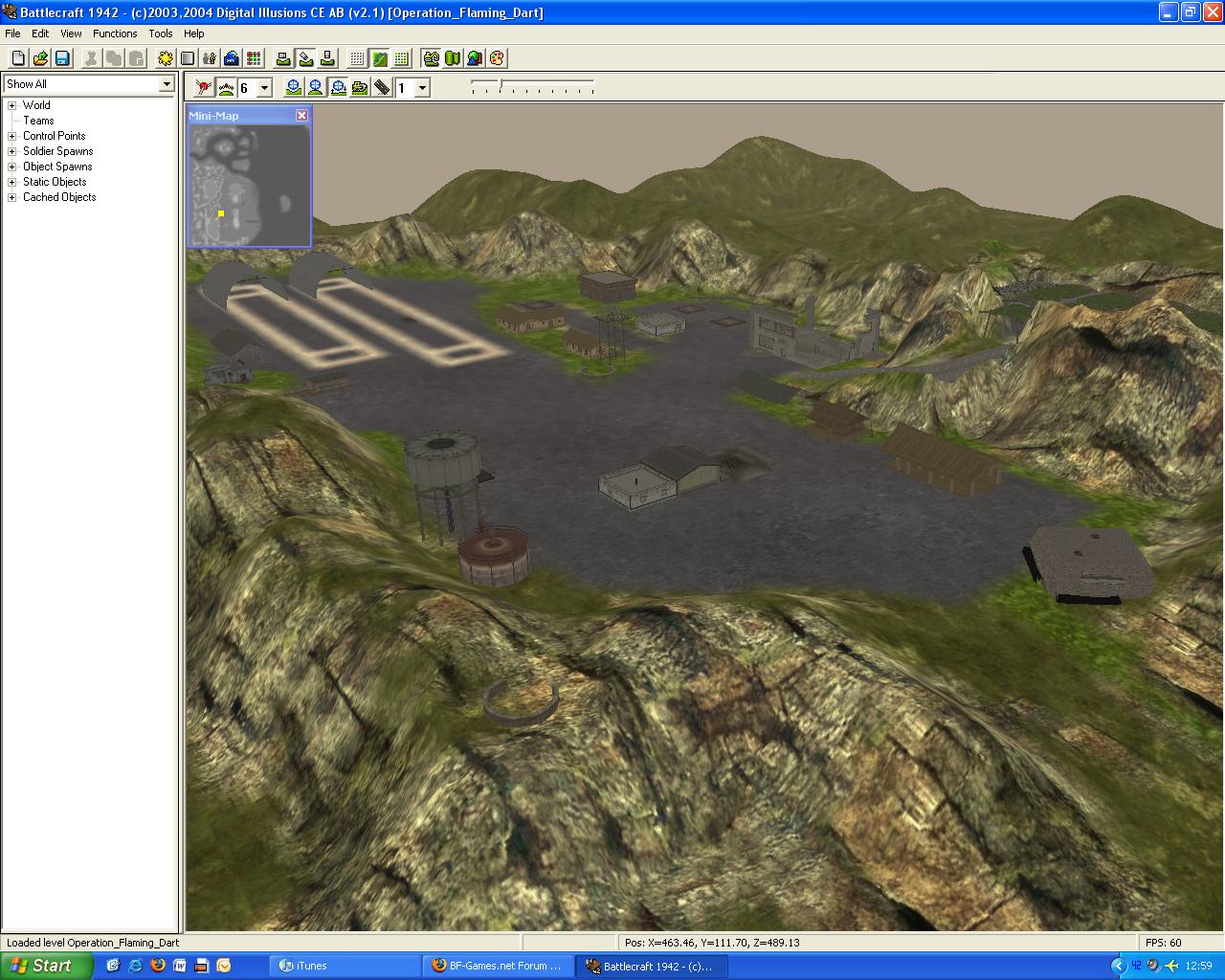1225x980 pixels.
Task: Click the folded green map toolbar icon
Action: [x=453, y=58]
